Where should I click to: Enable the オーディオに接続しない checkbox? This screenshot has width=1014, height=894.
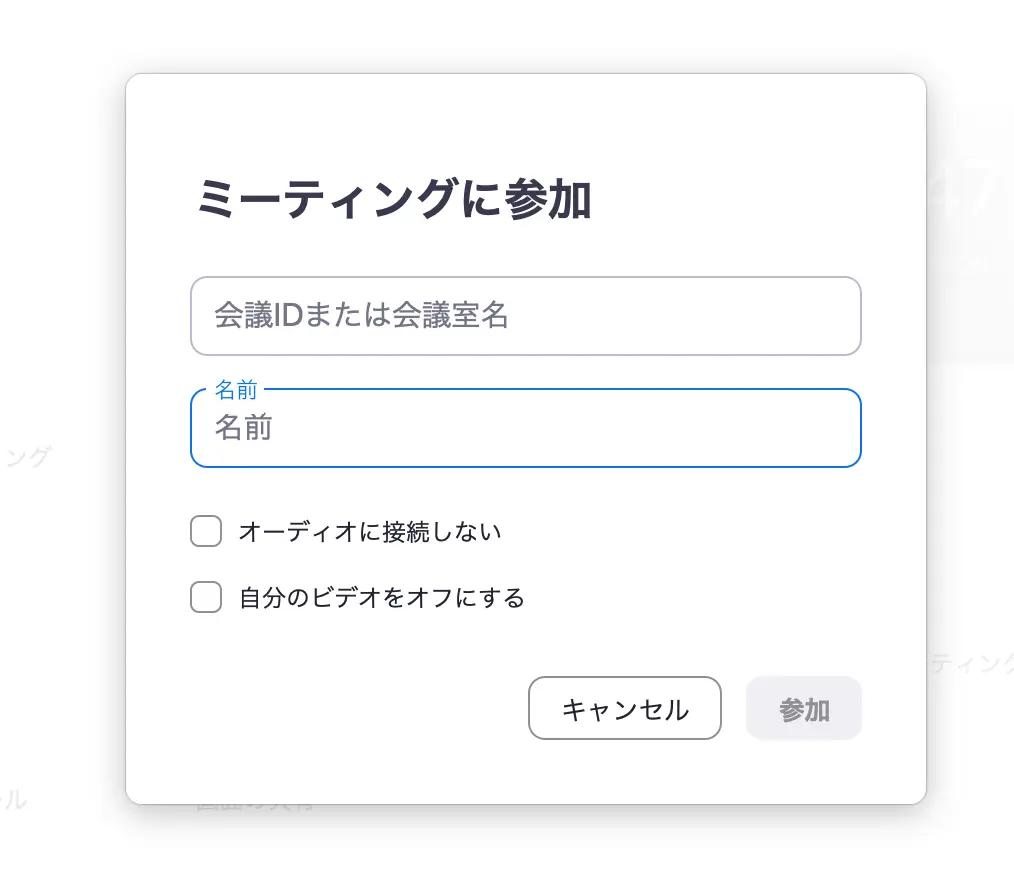click(x=206, y=531)
